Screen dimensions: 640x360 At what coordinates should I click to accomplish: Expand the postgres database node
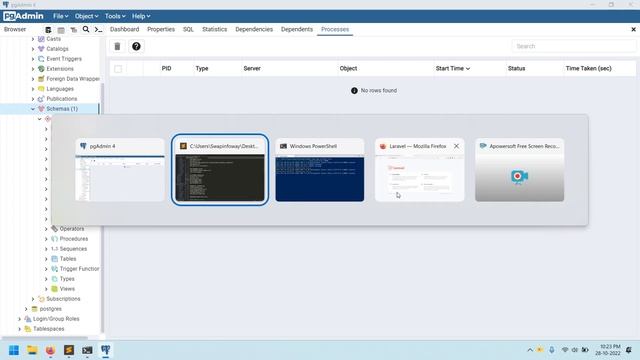coord(27,309)
